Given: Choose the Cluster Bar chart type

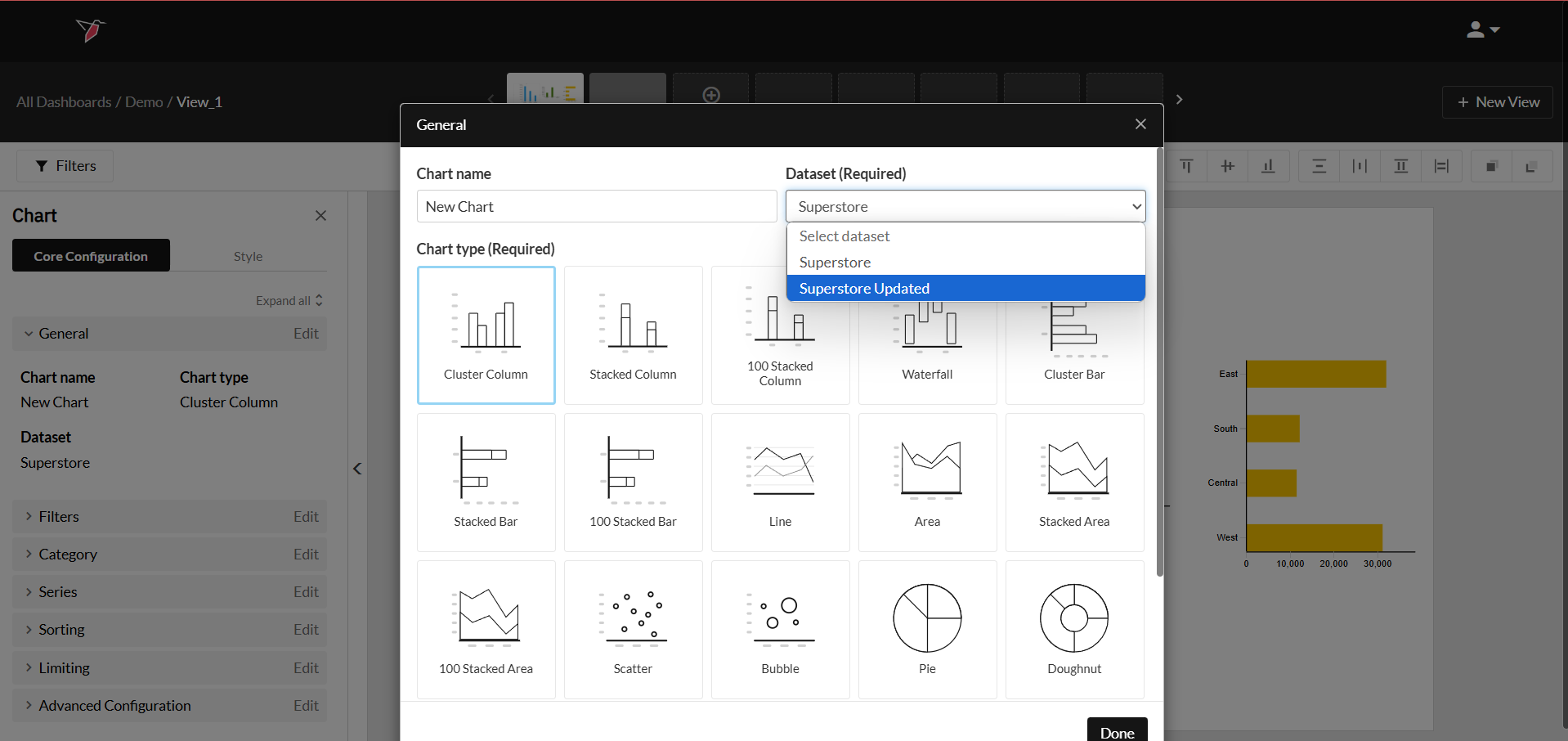Looking at the screenshot, I should coord(1074,352).
